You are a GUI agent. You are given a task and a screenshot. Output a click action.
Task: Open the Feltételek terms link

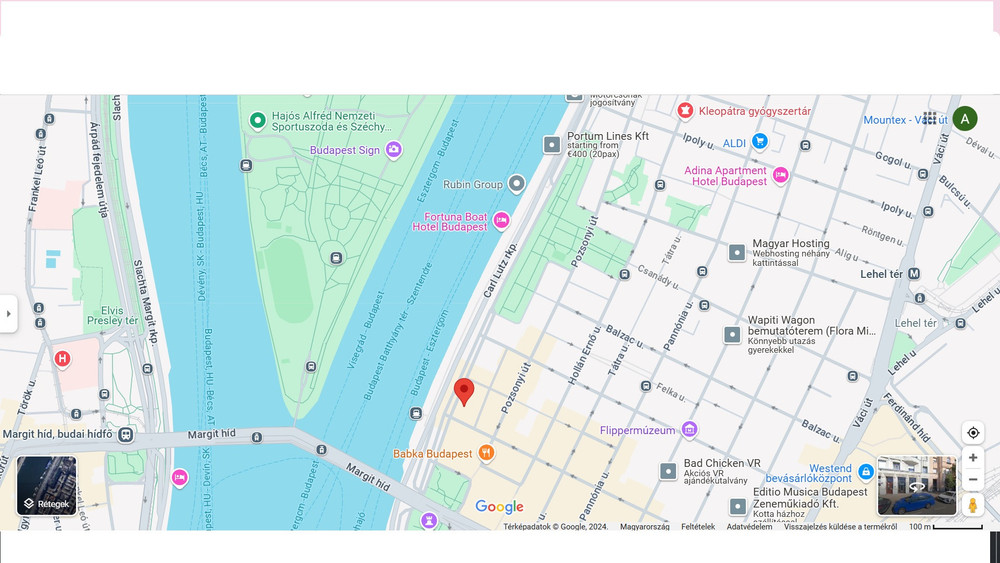pos(698,527)
